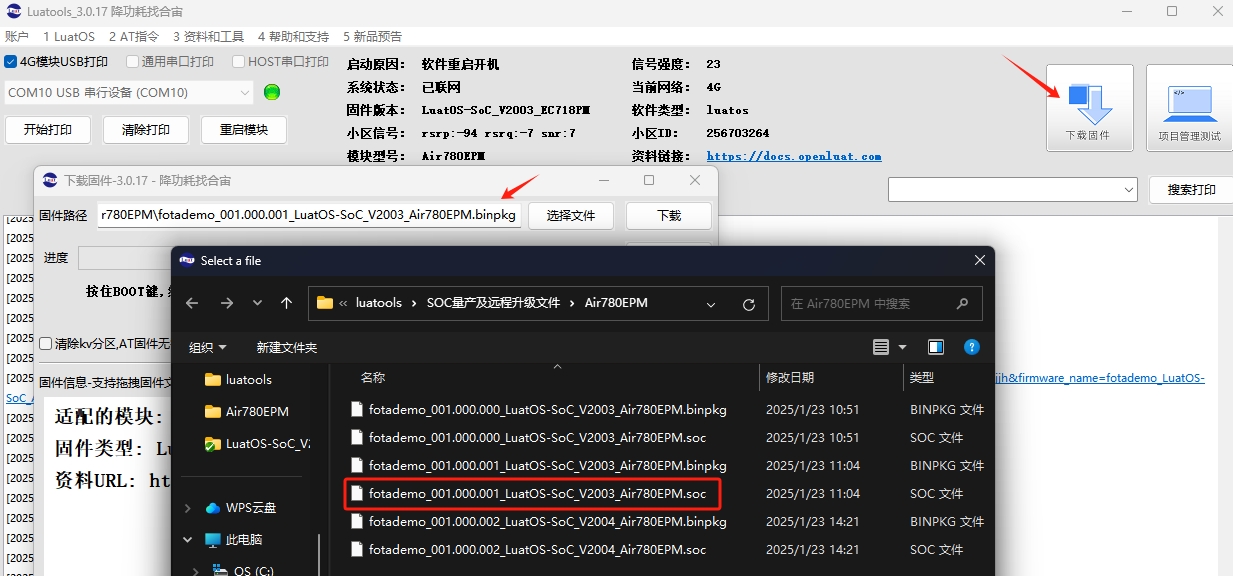The height and width of the screenshot is (576, 1233).
Task: Go up one folder level
Action: coord(287,303)
